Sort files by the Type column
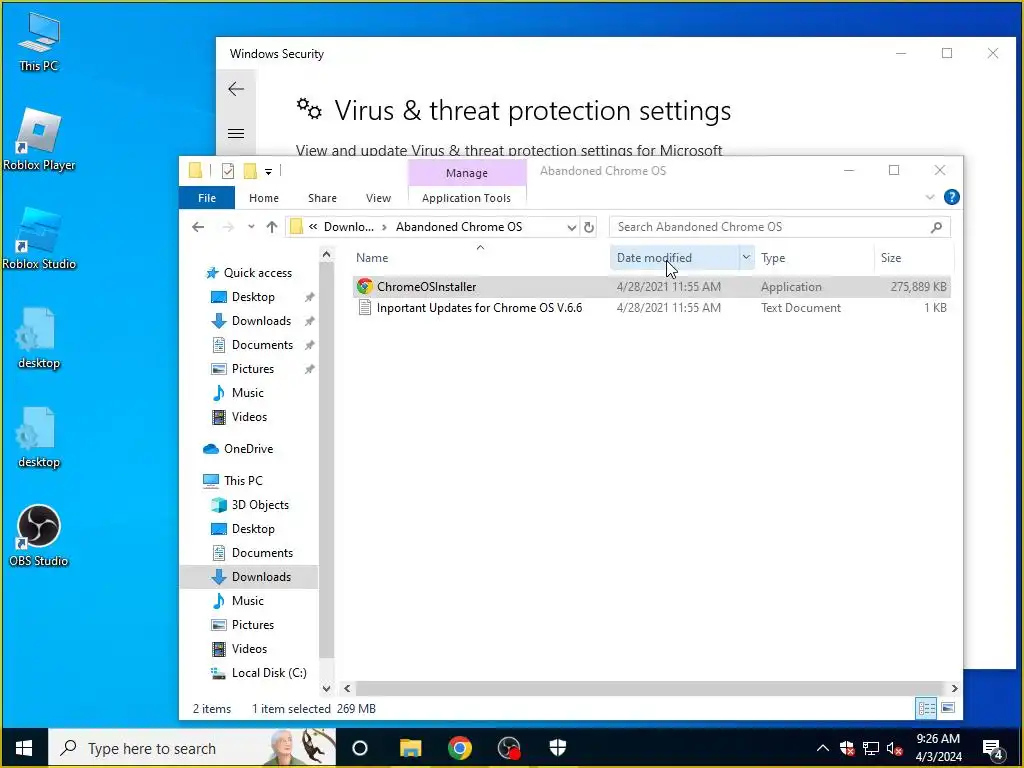Screen dimensions: 1024x768 (x=814, y=258)
